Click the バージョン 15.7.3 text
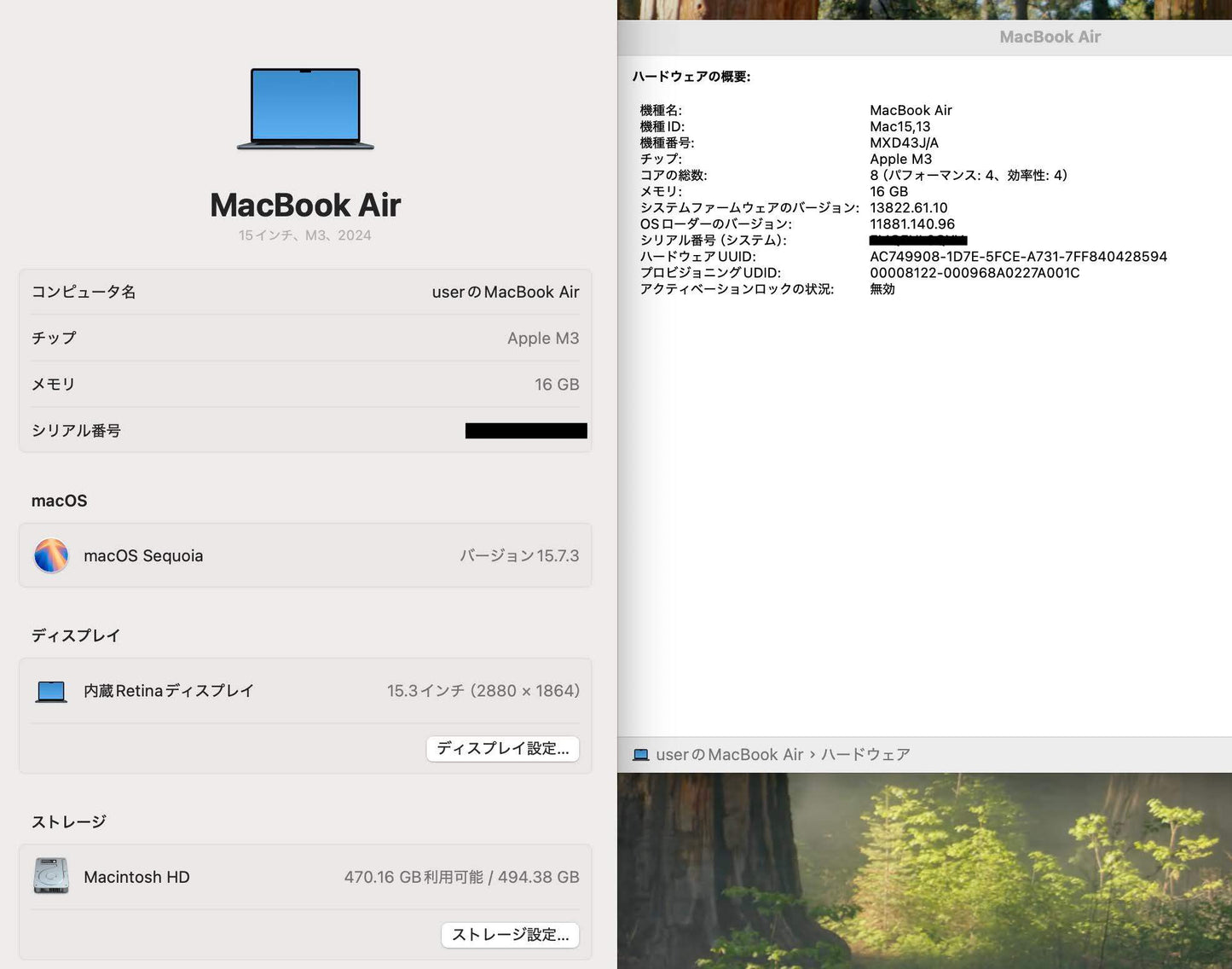Screen dimensions: 1232x969 point(519,556)
